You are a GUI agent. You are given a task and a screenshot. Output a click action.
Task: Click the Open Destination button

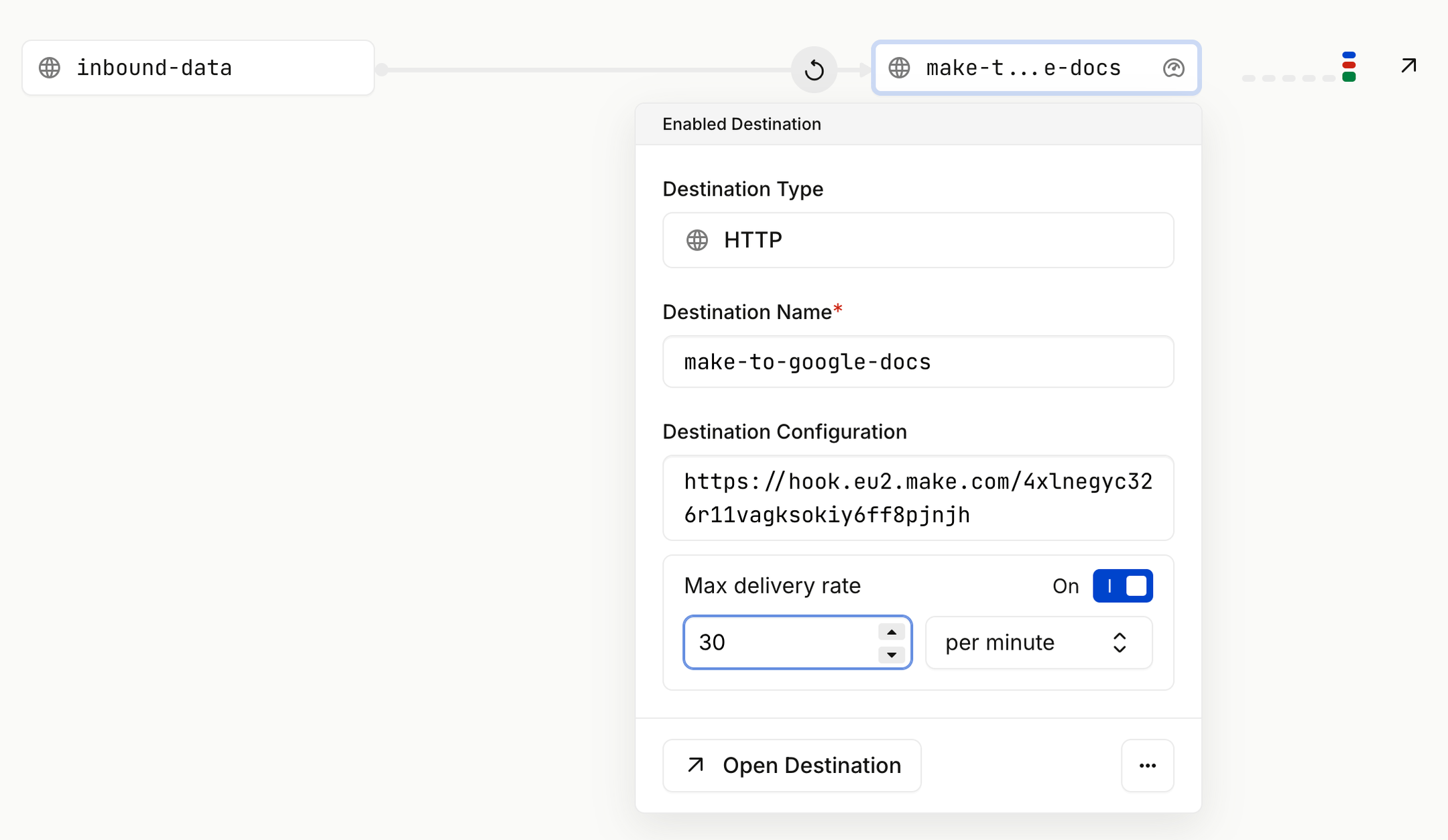point(791,765)
